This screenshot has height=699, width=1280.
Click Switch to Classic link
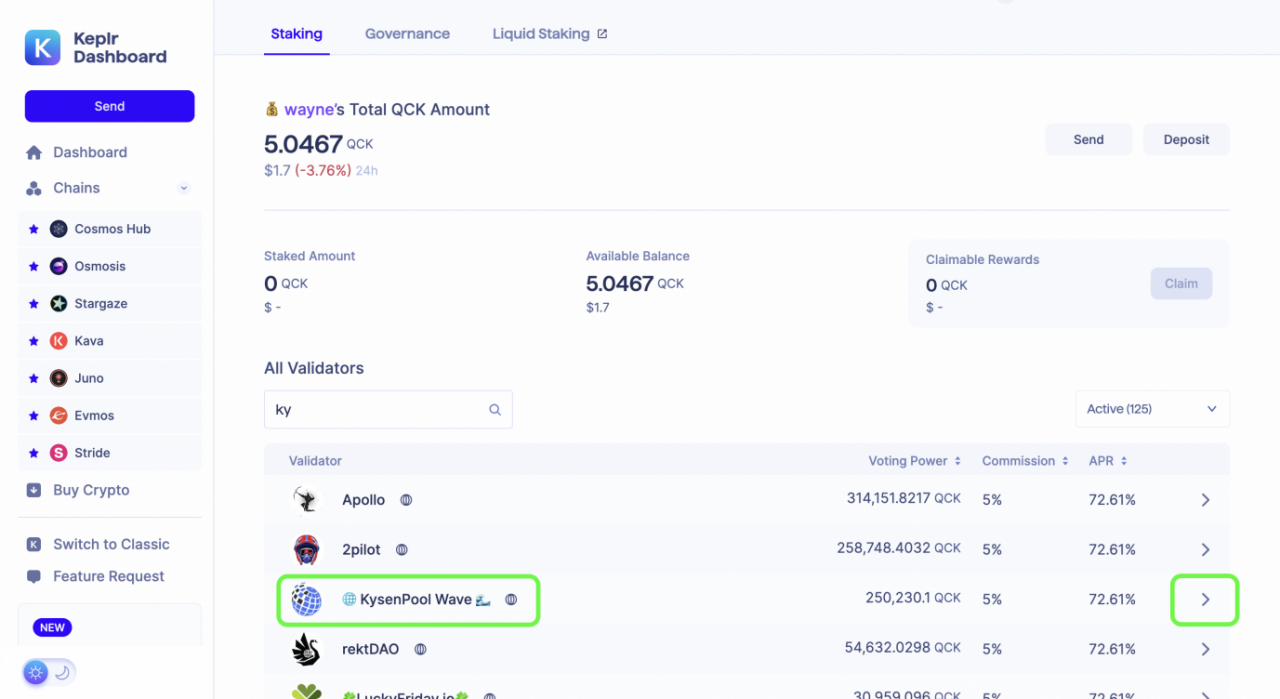click(x=111, y=544)
